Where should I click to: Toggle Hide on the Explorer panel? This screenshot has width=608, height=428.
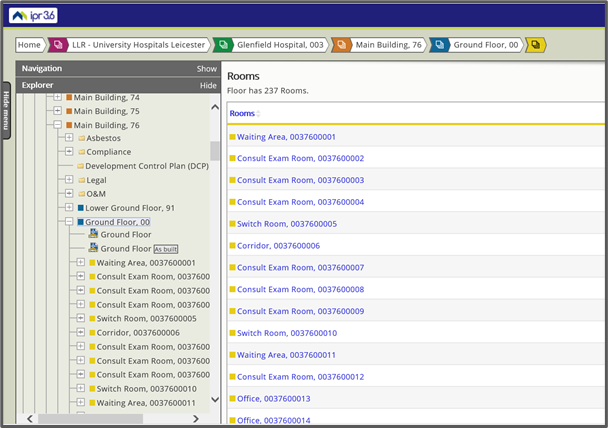[x=208, y=86]
